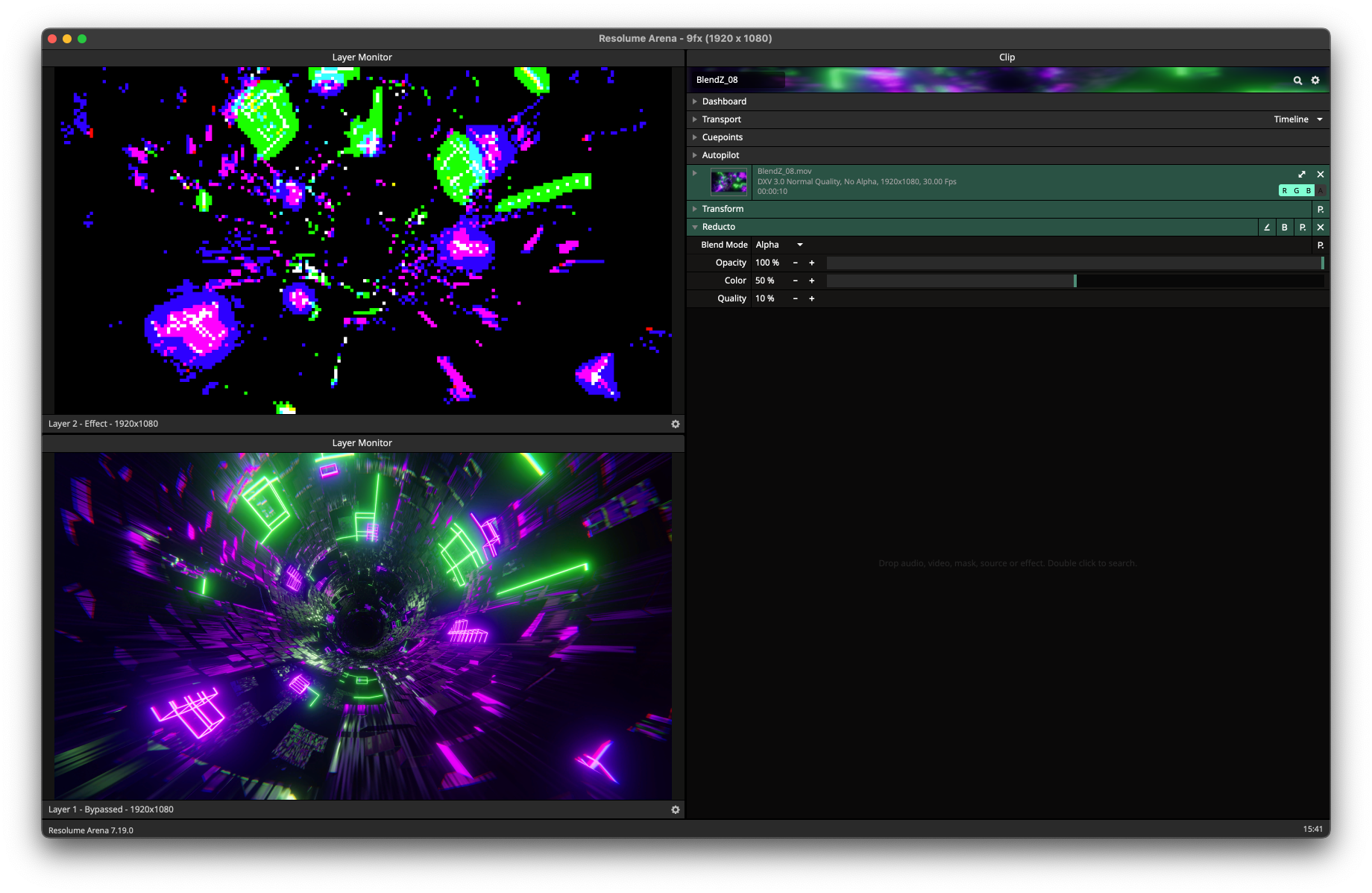Click the search magnifier icon in Clip panel

1297,81
